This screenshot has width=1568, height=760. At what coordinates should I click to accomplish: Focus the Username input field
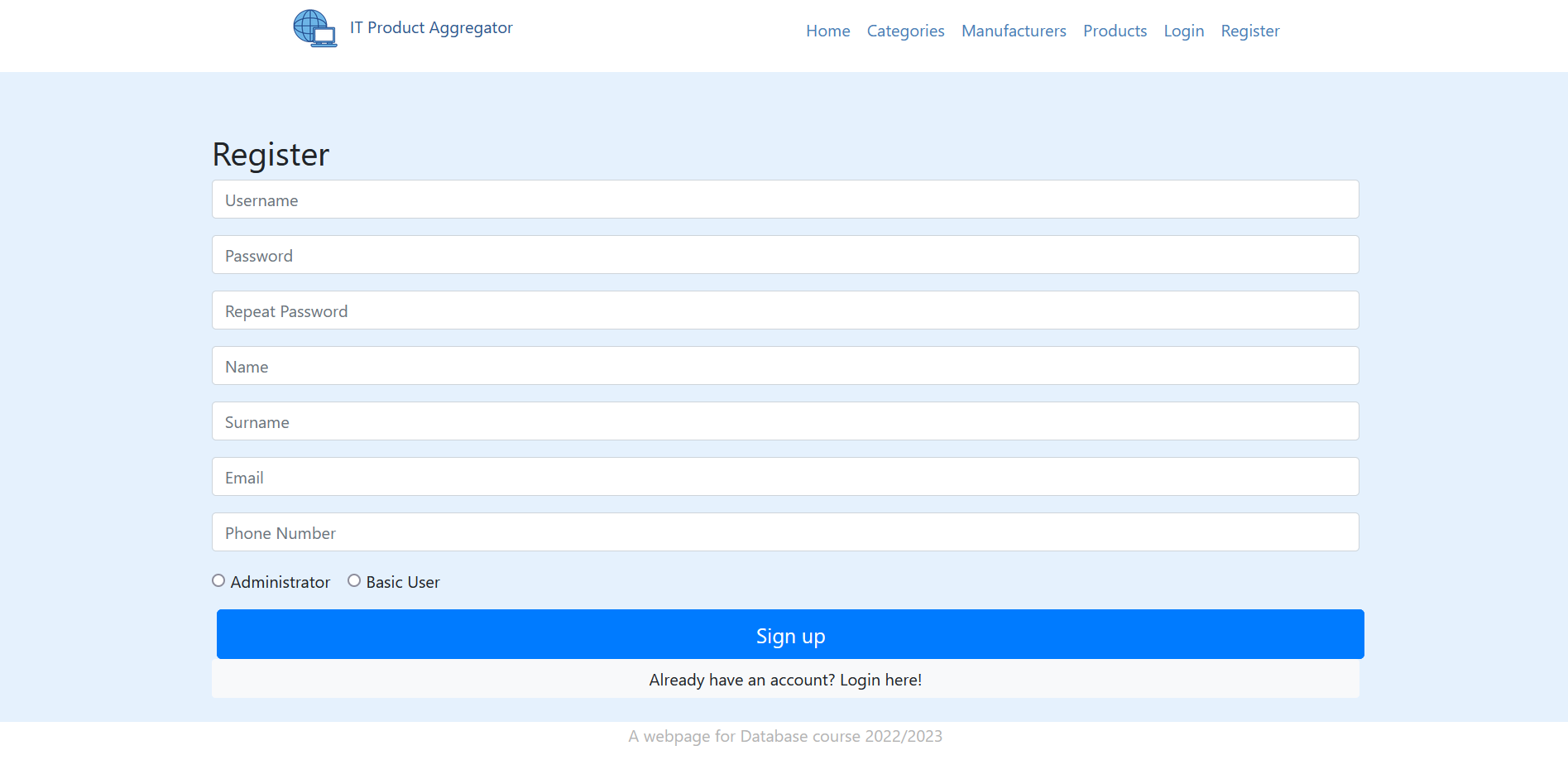pyautogui.click(x=784, y=200)
